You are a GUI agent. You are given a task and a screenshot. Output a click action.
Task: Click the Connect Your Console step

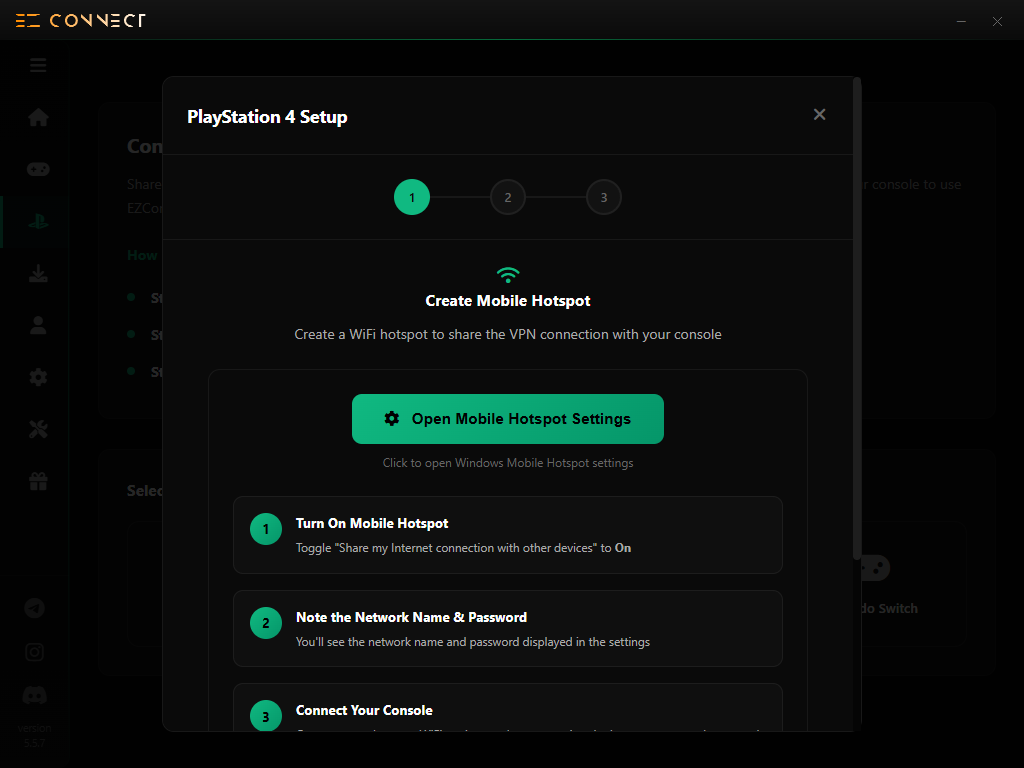point(508,707)
